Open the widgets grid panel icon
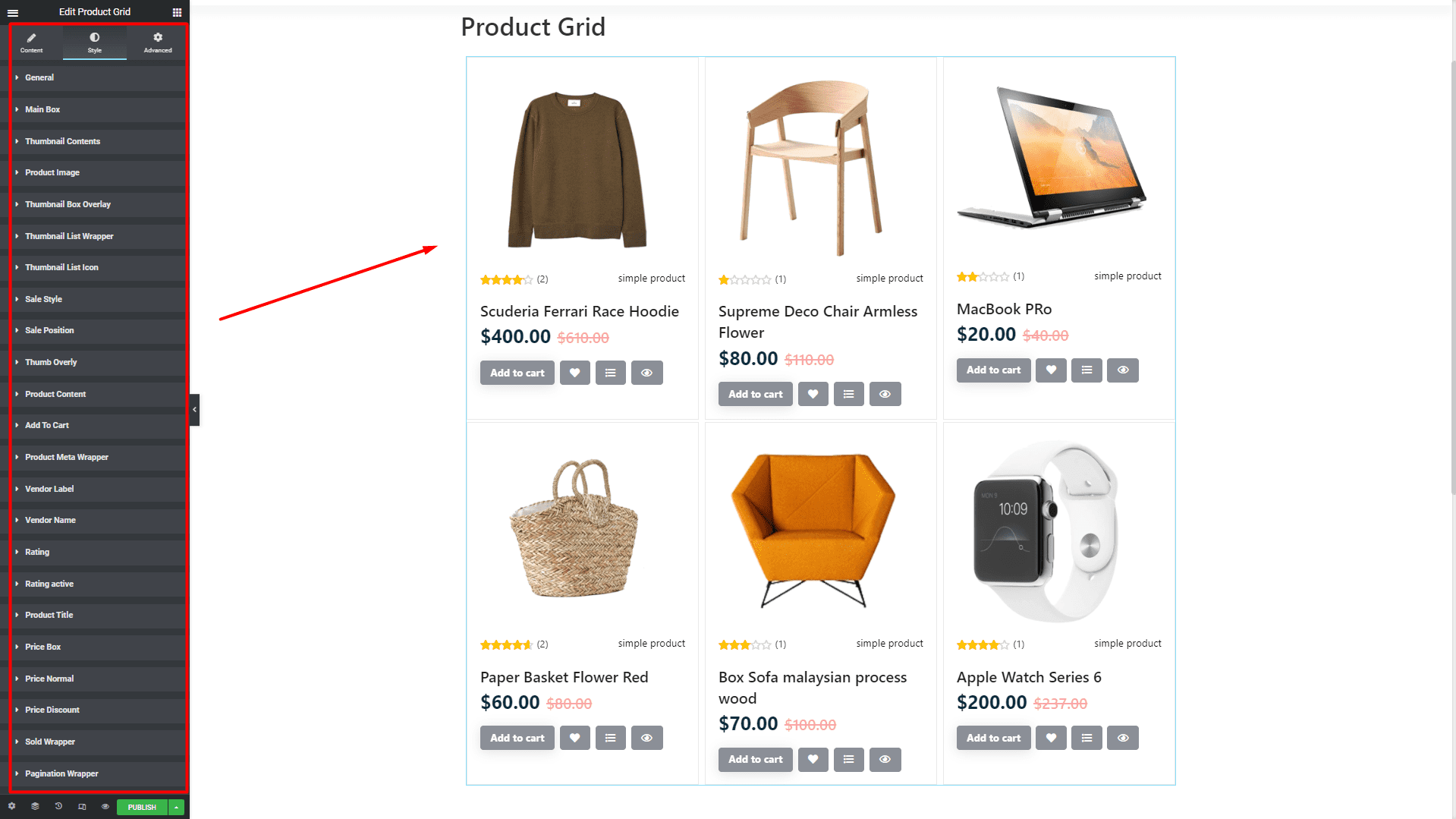 177,12
